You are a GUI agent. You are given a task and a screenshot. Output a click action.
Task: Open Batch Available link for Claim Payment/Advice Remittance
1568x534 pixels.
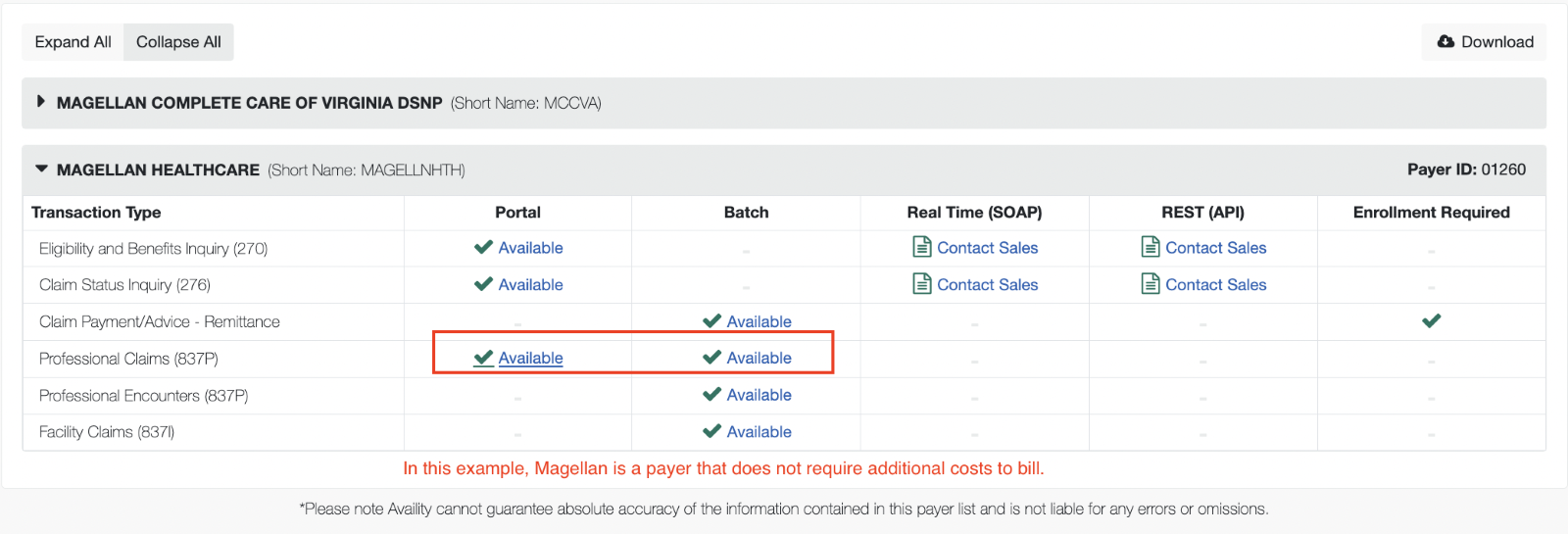point(759,321)
